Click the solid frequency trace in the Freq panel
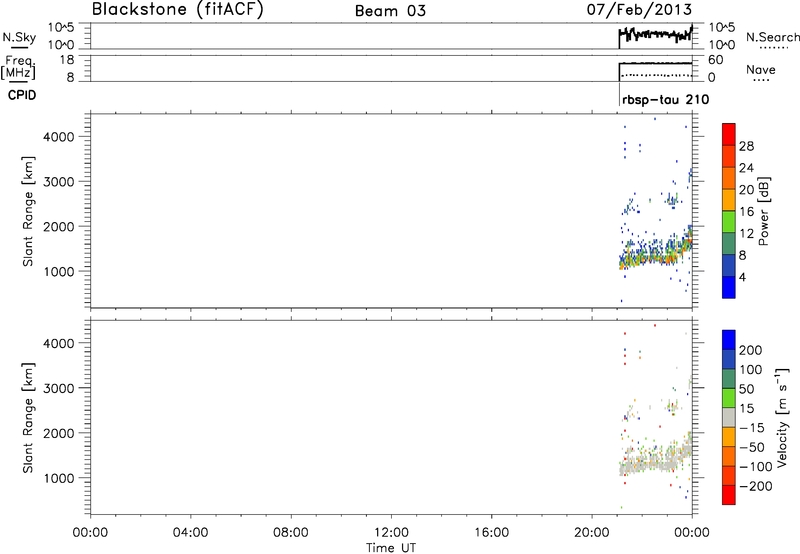The width and height of the screenshot is (800, 554). [x=656, y=63]
